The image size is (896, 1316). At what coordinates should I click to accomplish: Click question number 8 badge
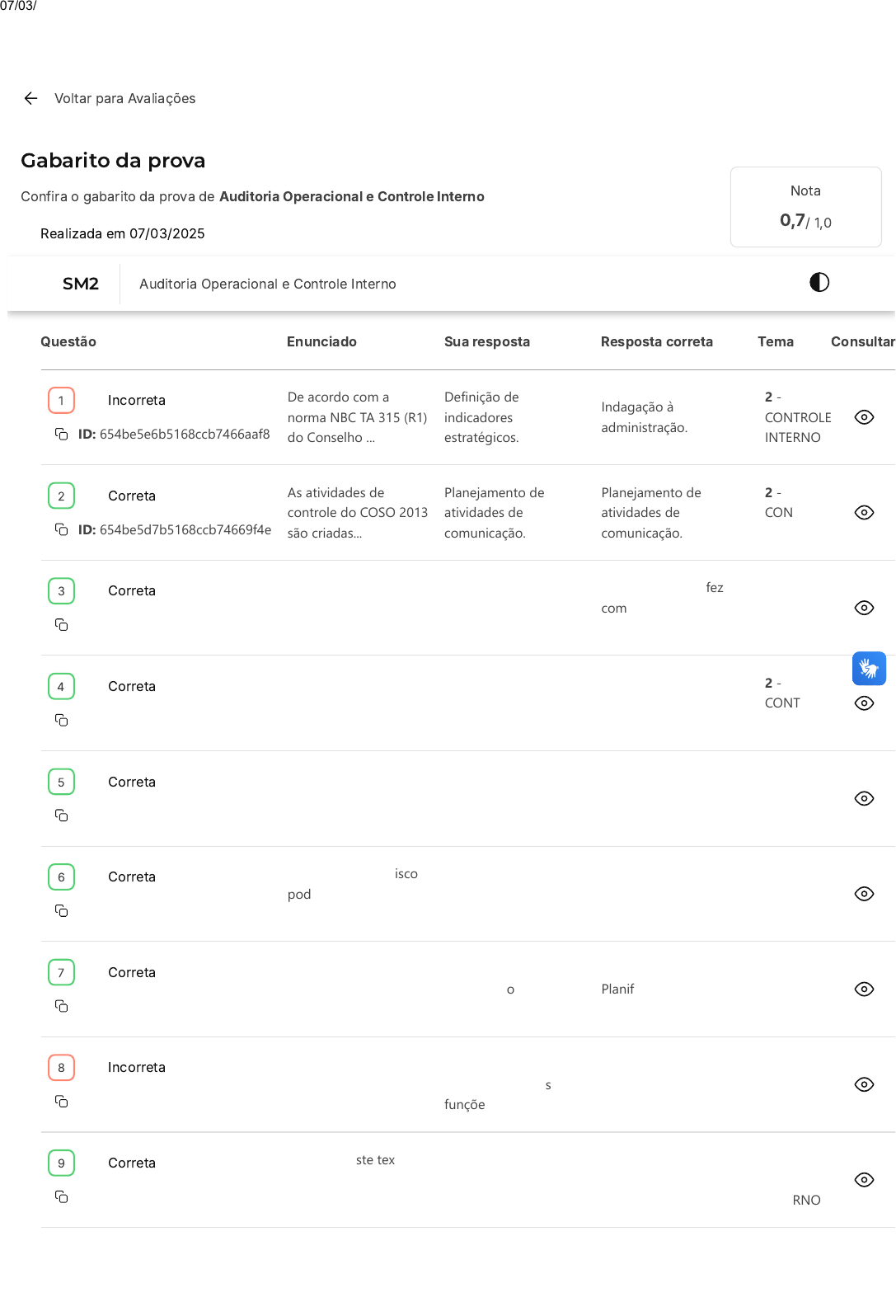(x=61, y=1068)
